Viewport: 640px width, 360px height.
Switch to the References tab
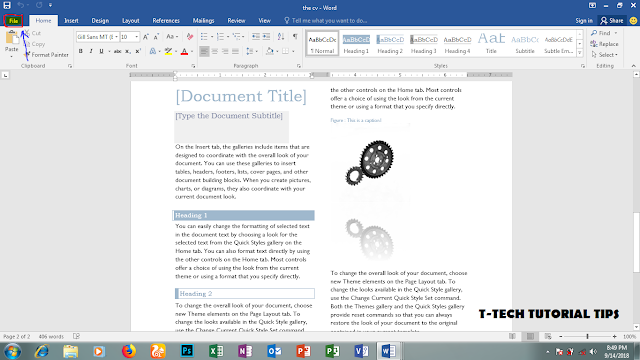[166, 20]
